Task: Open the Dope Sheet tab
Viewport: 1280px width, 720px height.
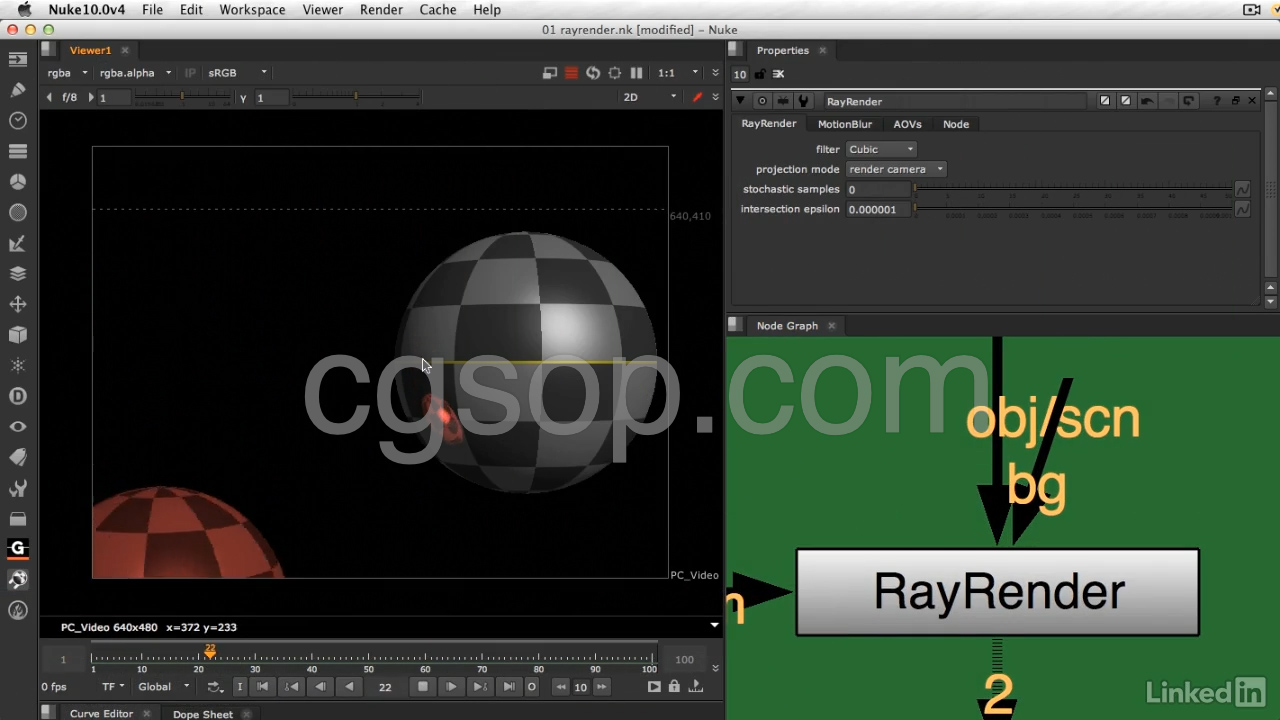Action: click(x=203, y=714)
